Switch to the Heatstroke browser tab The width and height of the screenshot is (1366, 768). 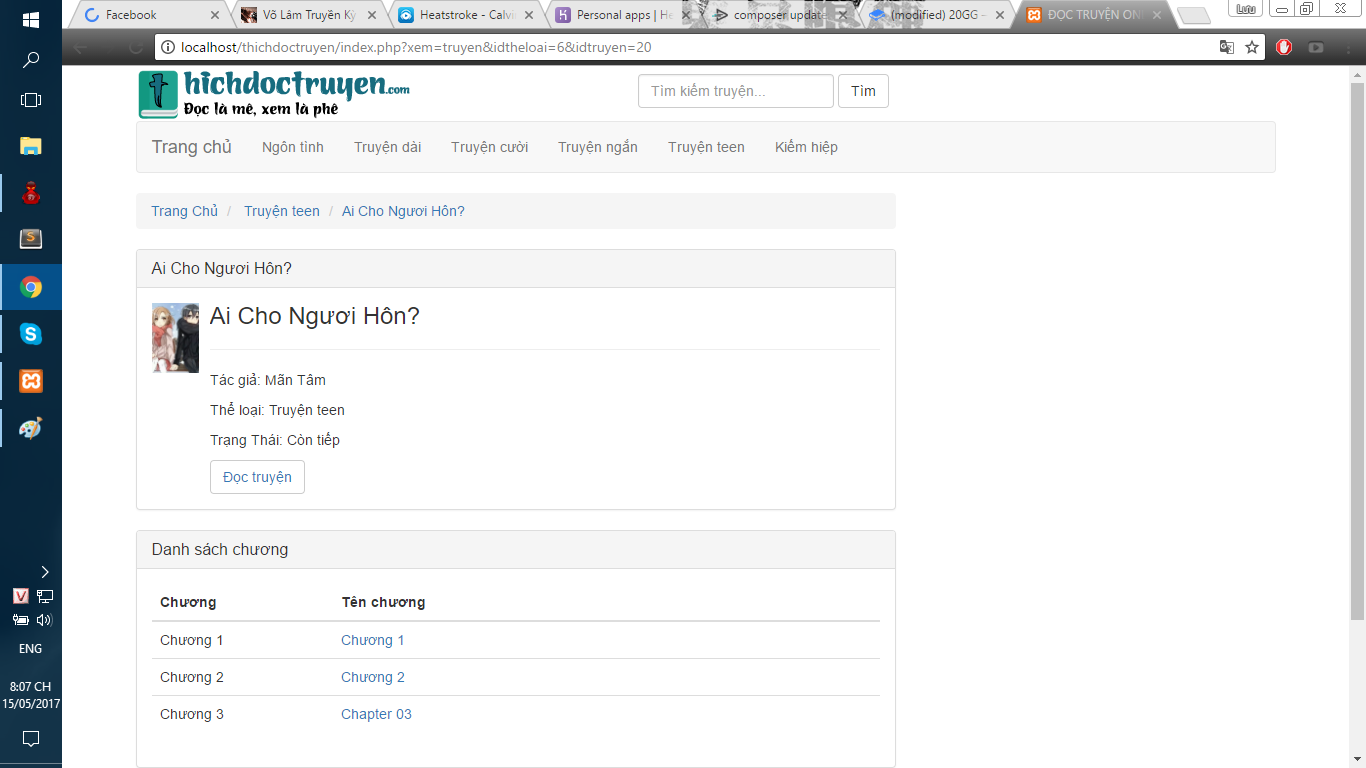[460, 15]
